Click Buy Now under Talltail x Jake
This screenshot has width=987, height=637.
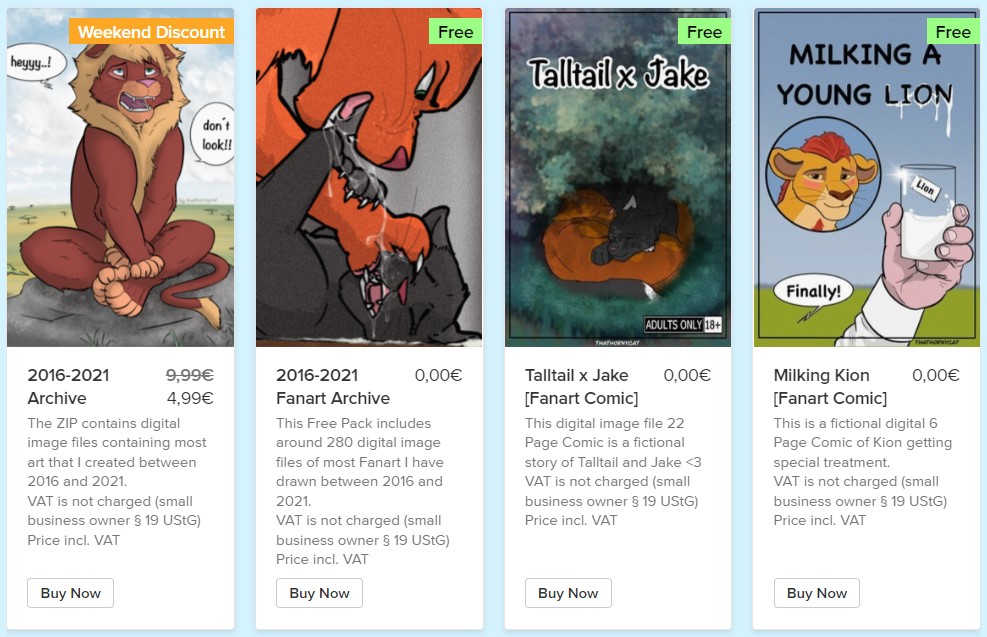click(568, 593)
